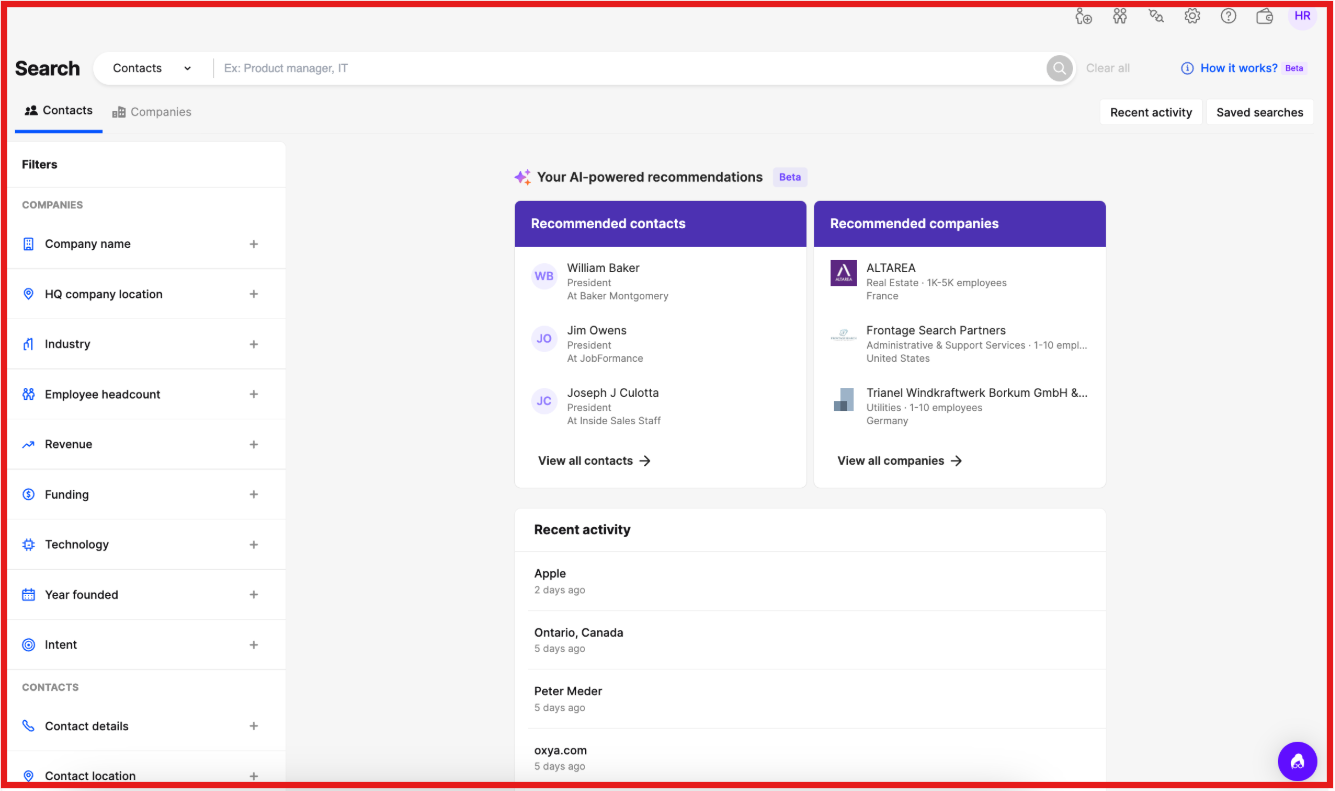Click the Industry filter icon

coord(28,344)
